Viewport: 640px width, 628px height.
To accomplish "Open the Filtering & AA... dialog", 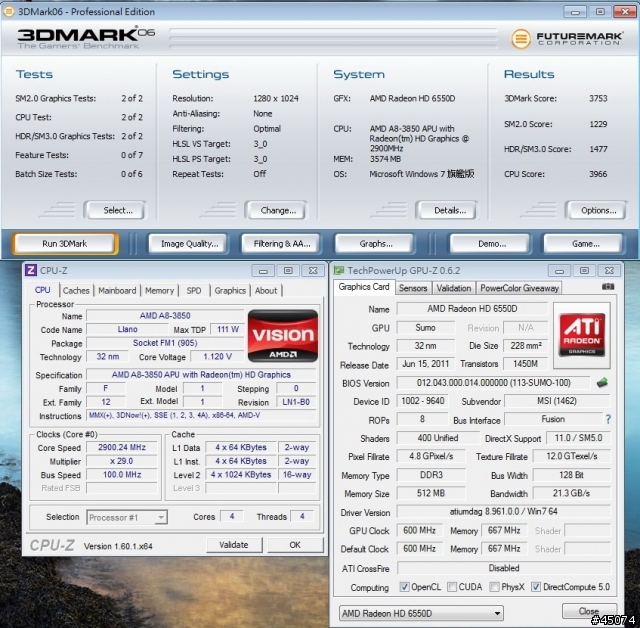I will (x=280, y=244).
